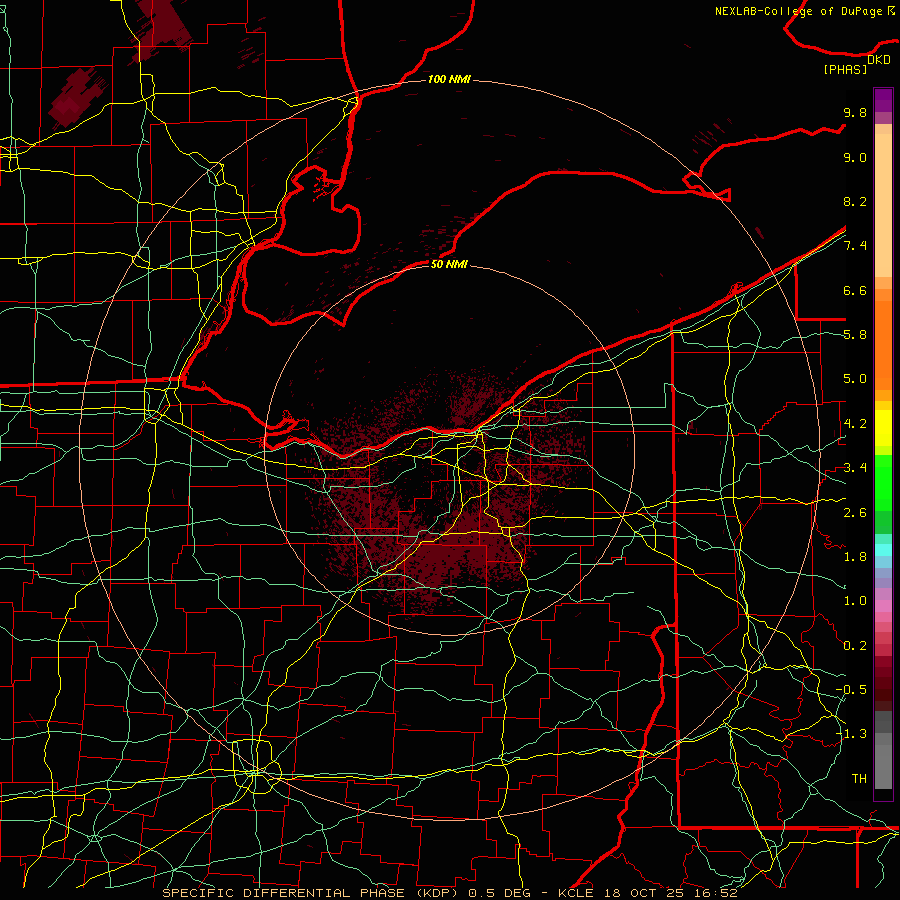Image resolution: width=900 pixels, height=900 pixels.
Task: Click the NEXLAB-College of DuPage title text
Action: click(x=799, y=11)
